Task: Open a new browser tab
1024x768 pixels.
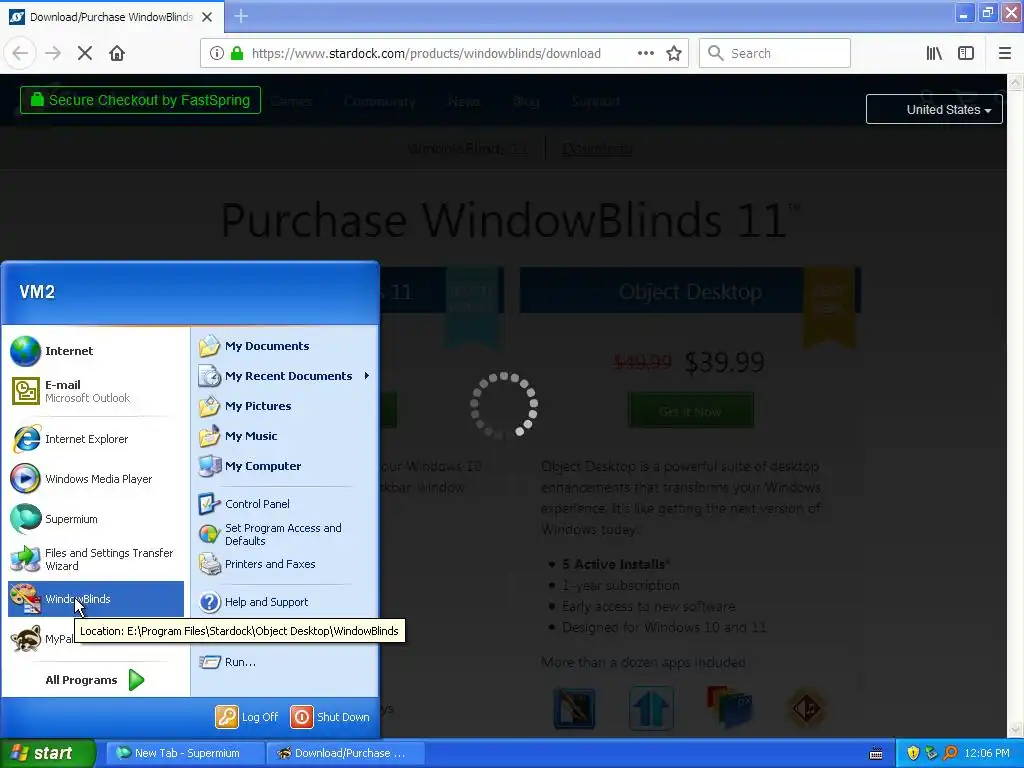Action: point(241,16)
